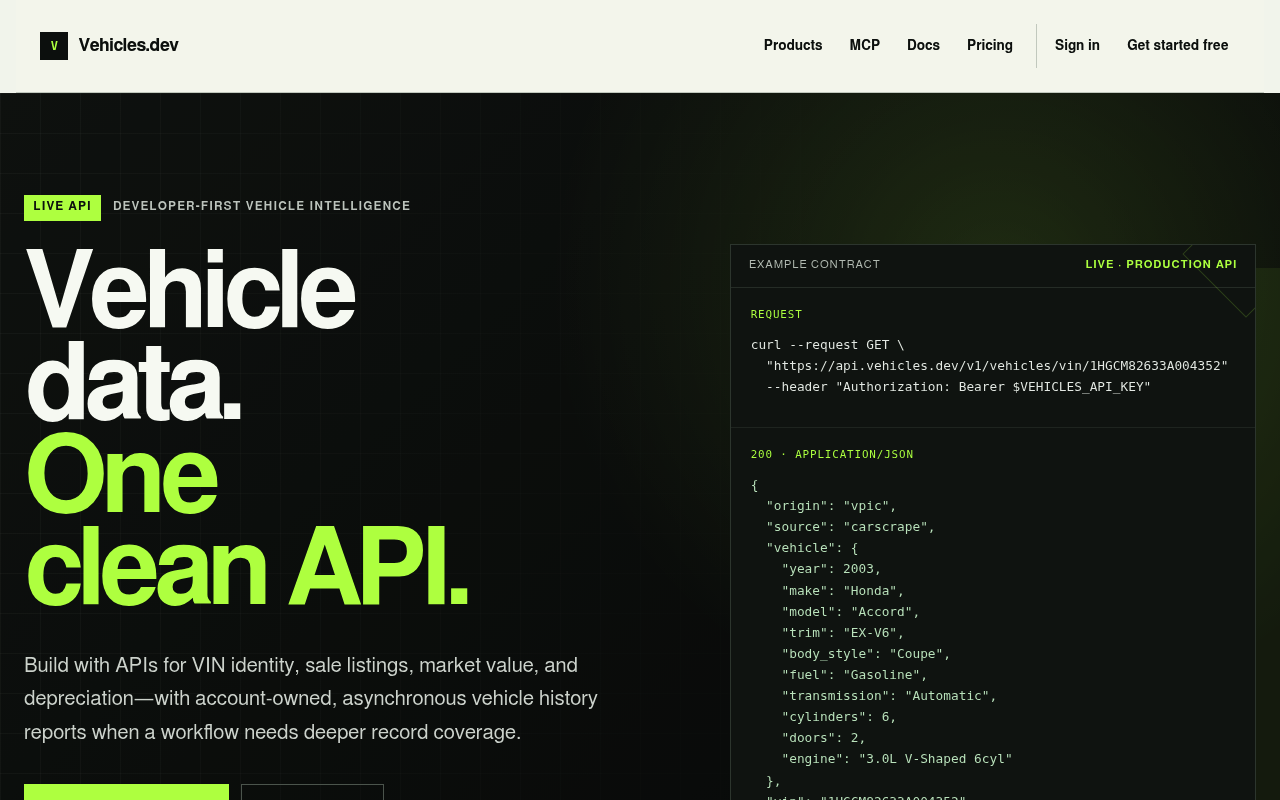1280x800 pixels.
Task: Click Get started free in header
Action: coord(1178,45)
